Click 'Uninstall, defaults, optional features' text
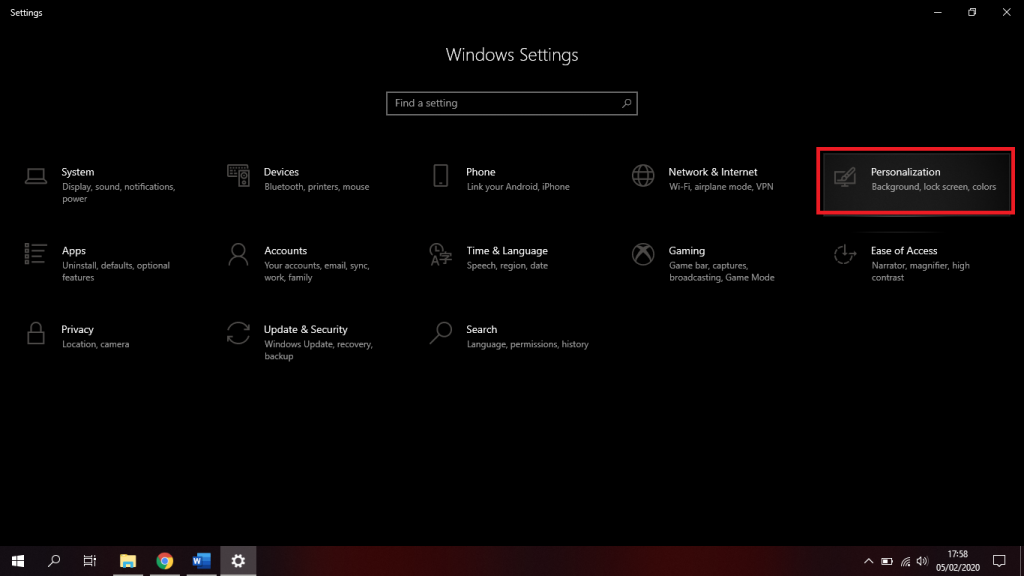Image resolution: width=1024 pixels, height=576 pixels. click(x=116, y=272)
